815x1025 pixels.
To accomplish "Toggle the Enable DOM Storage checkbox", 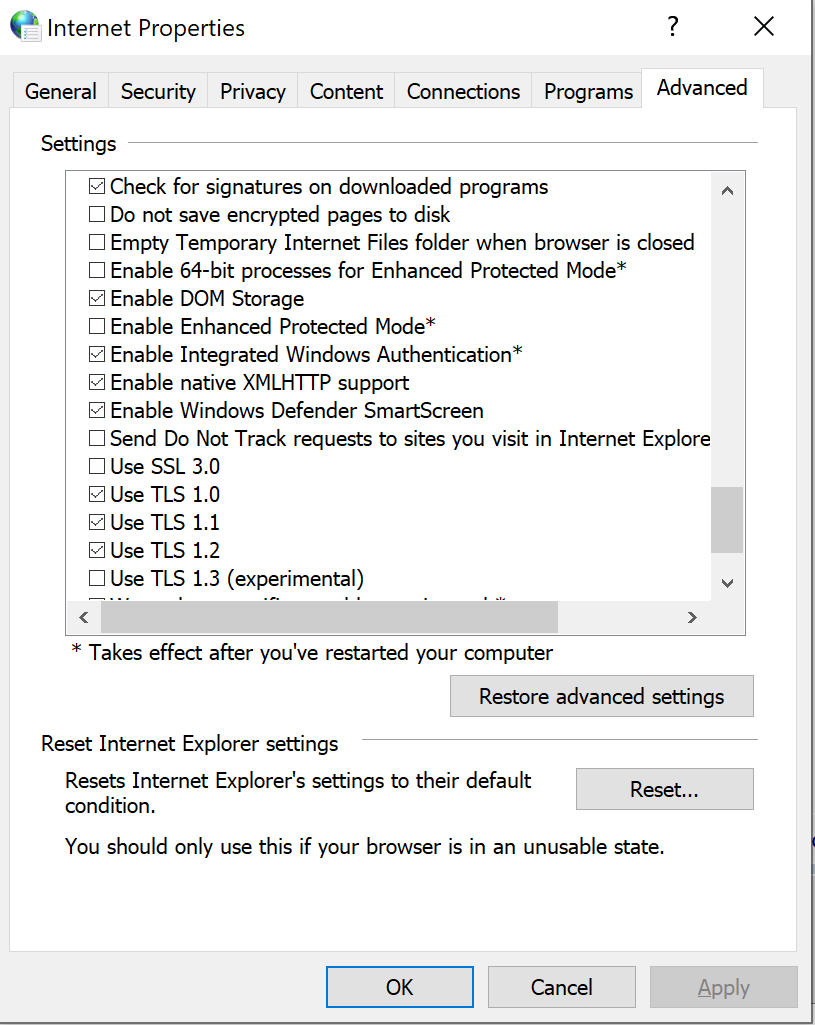I will click(x=97, y=299).
